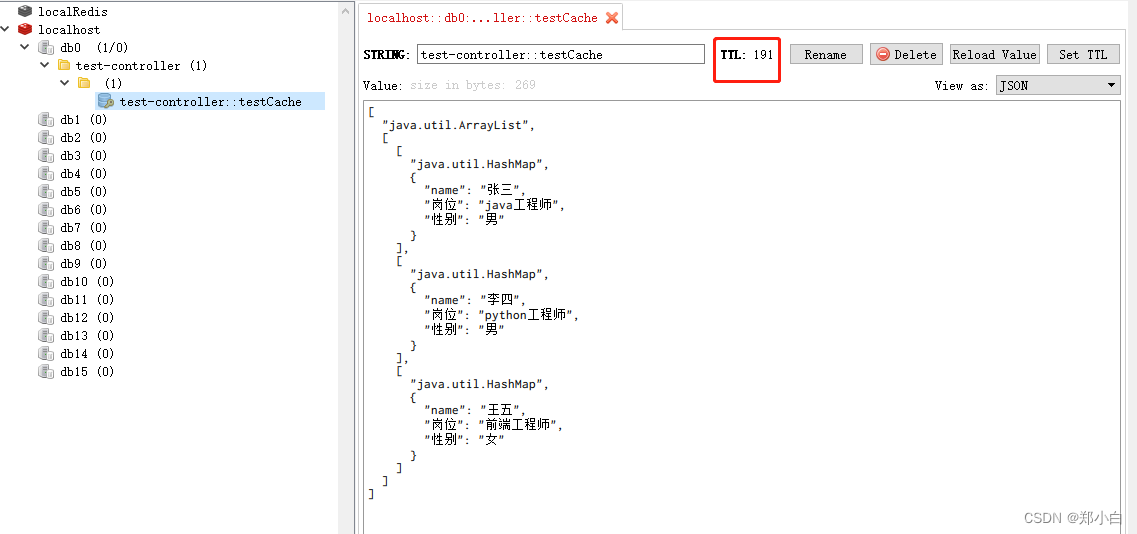Click the test-controller folder icon

pyautogui.click(x=64, y=65)
